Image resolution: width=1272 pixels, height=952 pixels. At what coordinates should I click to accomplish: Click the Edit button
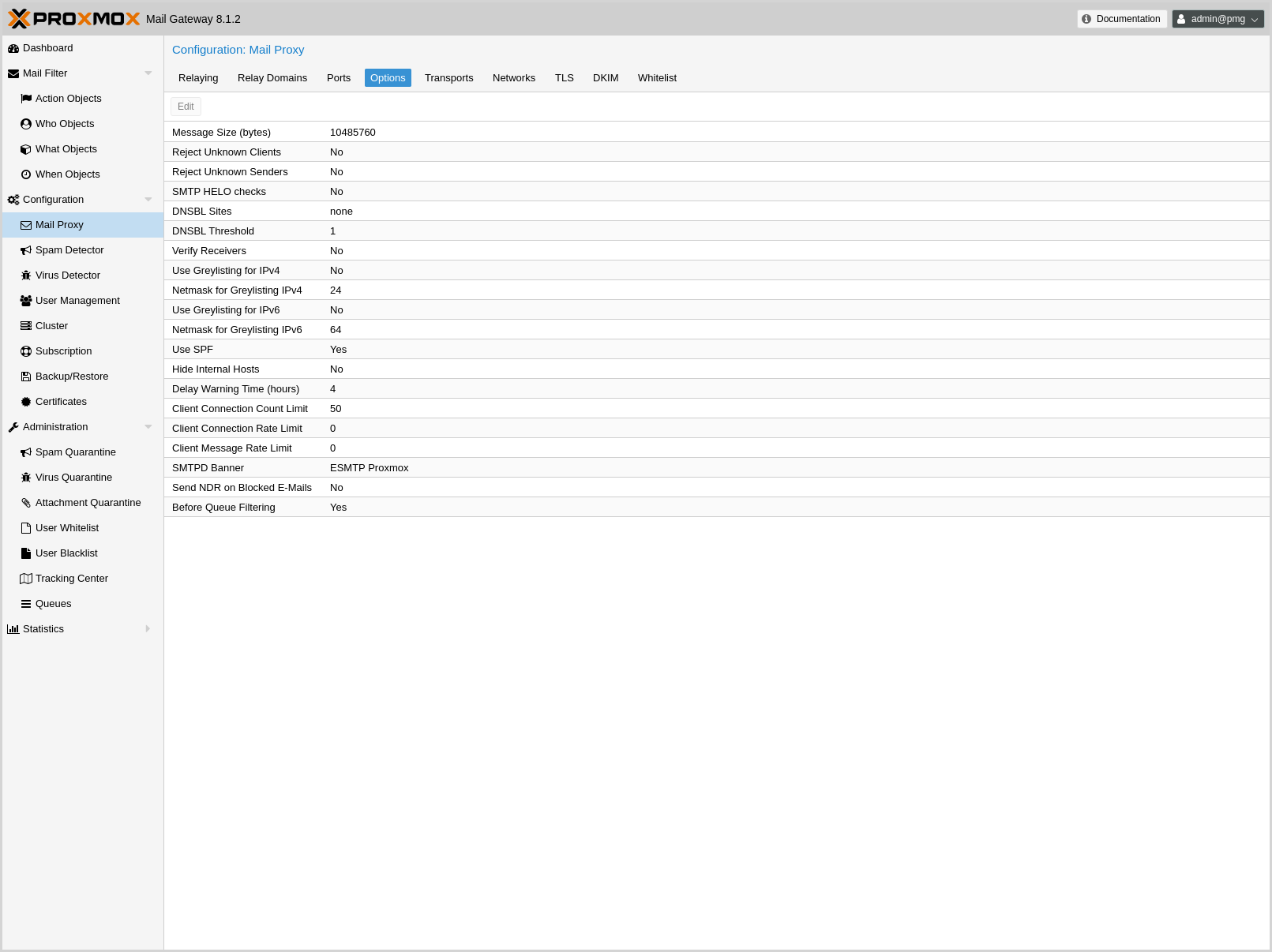186,107
